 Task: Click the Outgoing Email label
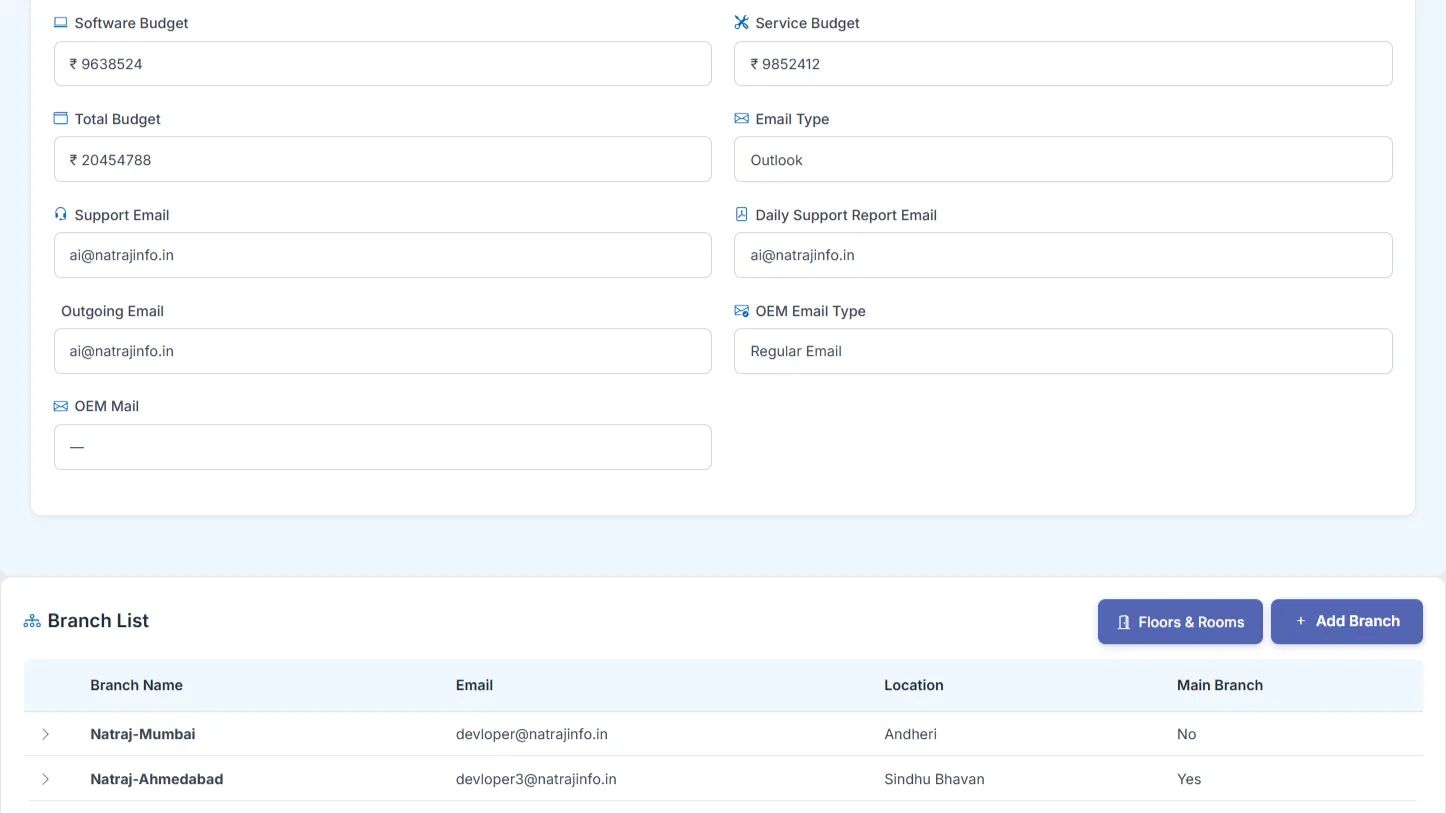[112, 311]
